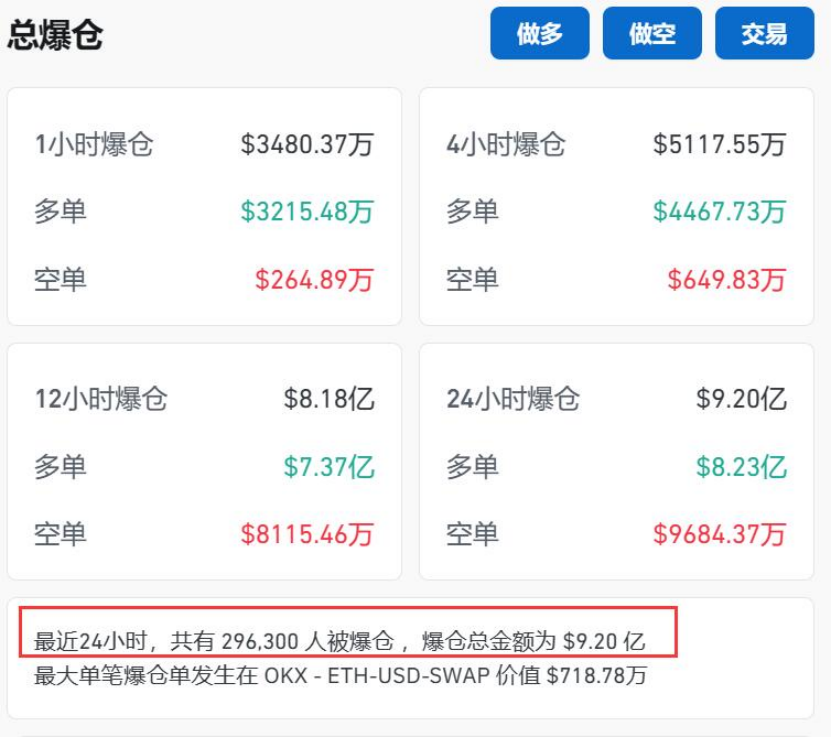This screenshot has height=738, width=831.
Task: Click the 做多 button
Action: click(540, 33)
